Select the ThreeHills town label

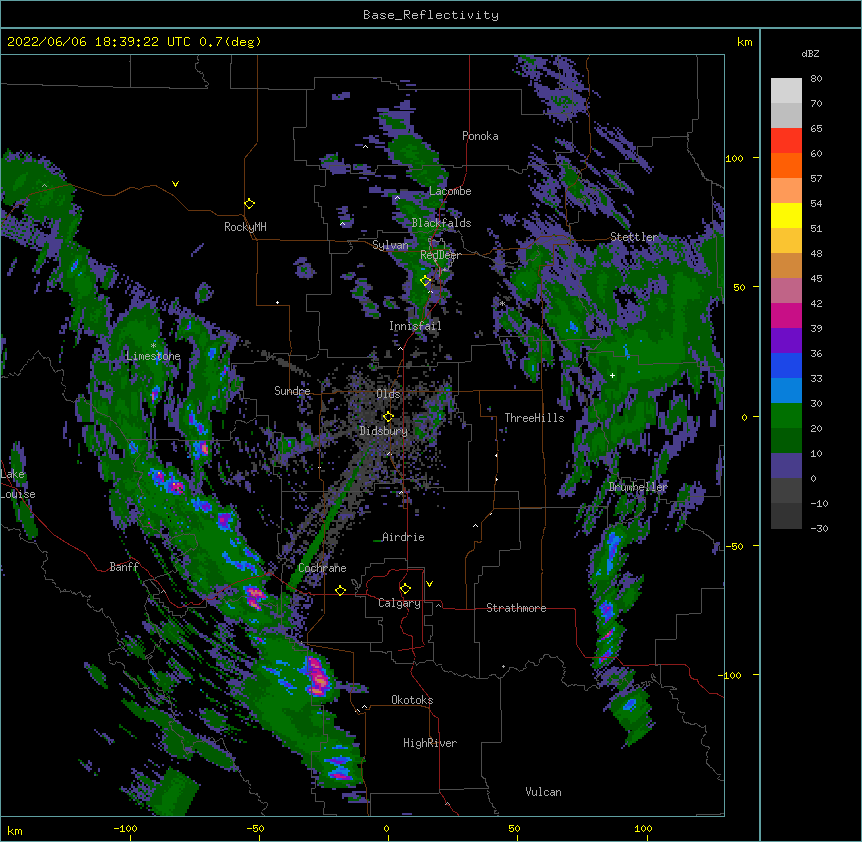[534, 418]
